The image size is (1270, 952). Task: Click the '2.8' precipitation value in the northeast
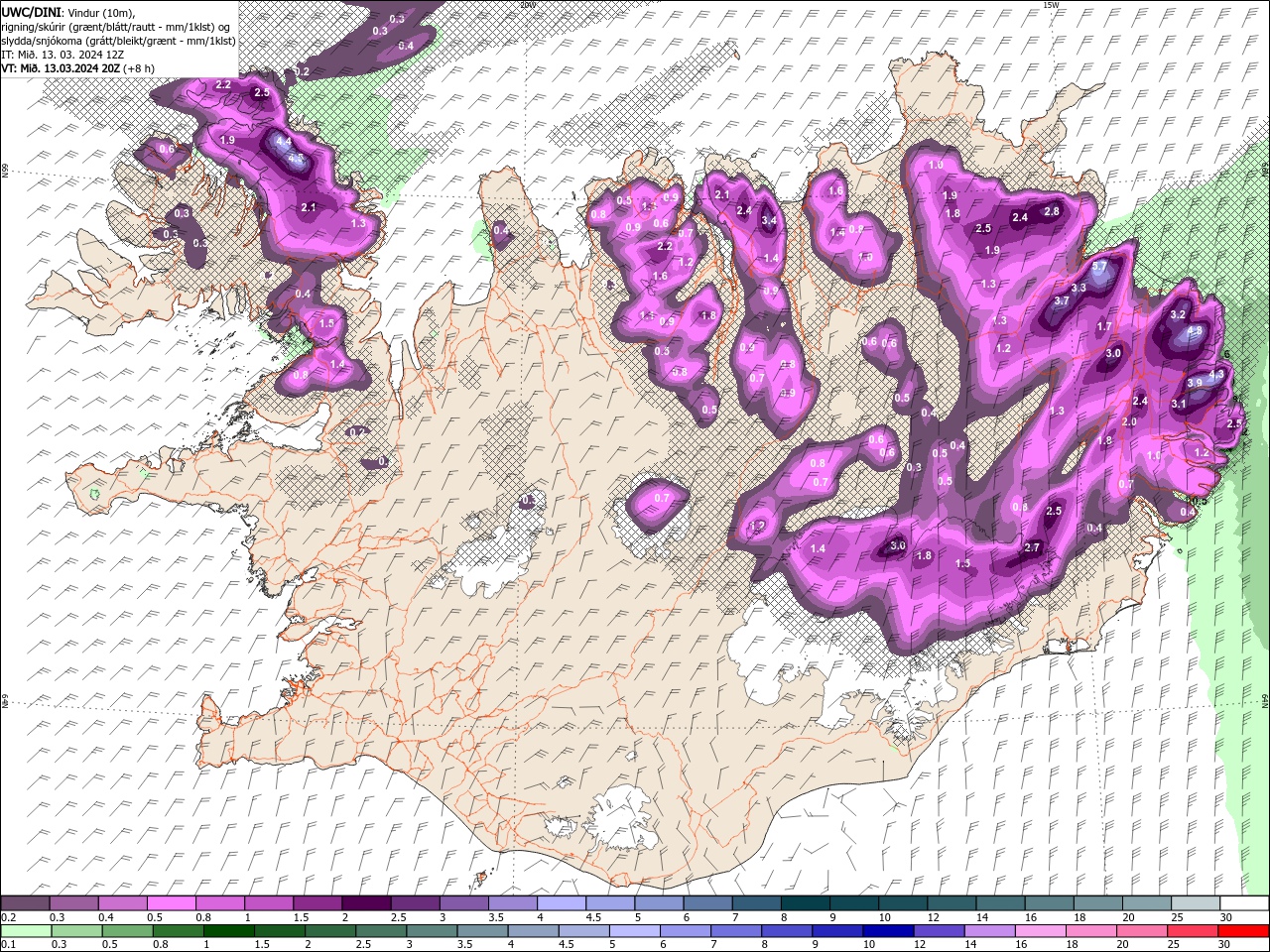pyautogui.click(x=1053, y=211)
